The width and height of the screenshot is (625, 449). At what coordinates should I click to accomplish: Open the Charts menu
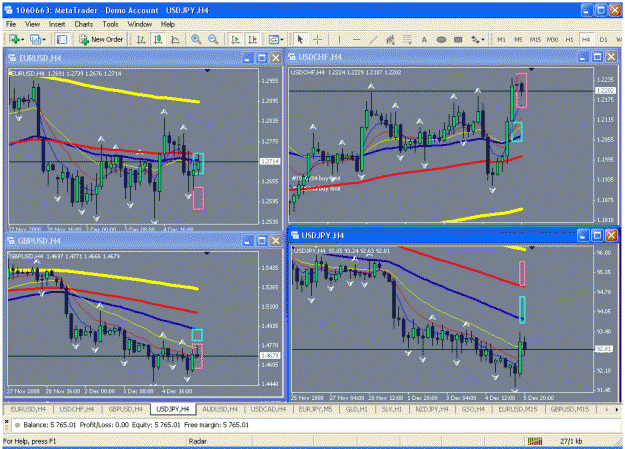84,24
